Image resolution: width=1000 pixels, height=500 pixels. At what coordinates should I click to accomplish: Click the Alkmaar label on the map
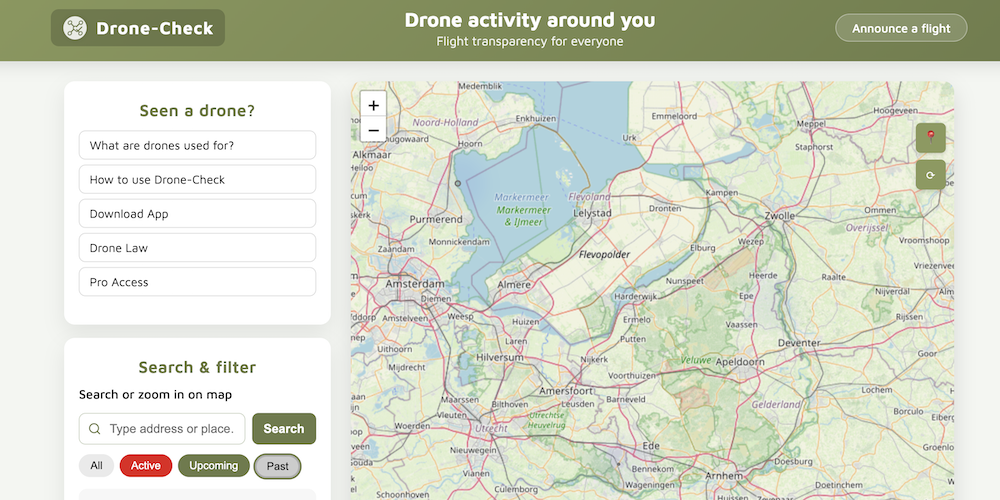point(372,154)
